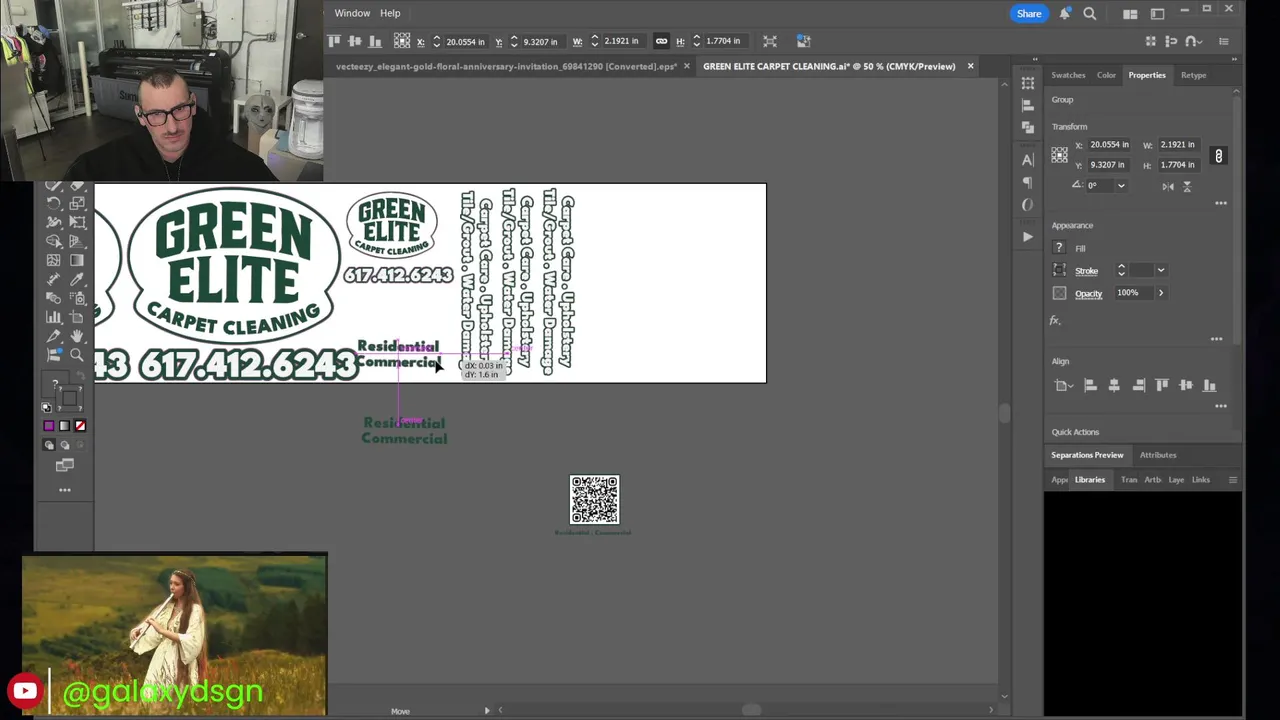The image size is (1280, 720).
Task: Open the rotation angle dropdown
Action: click(1121, 185)
